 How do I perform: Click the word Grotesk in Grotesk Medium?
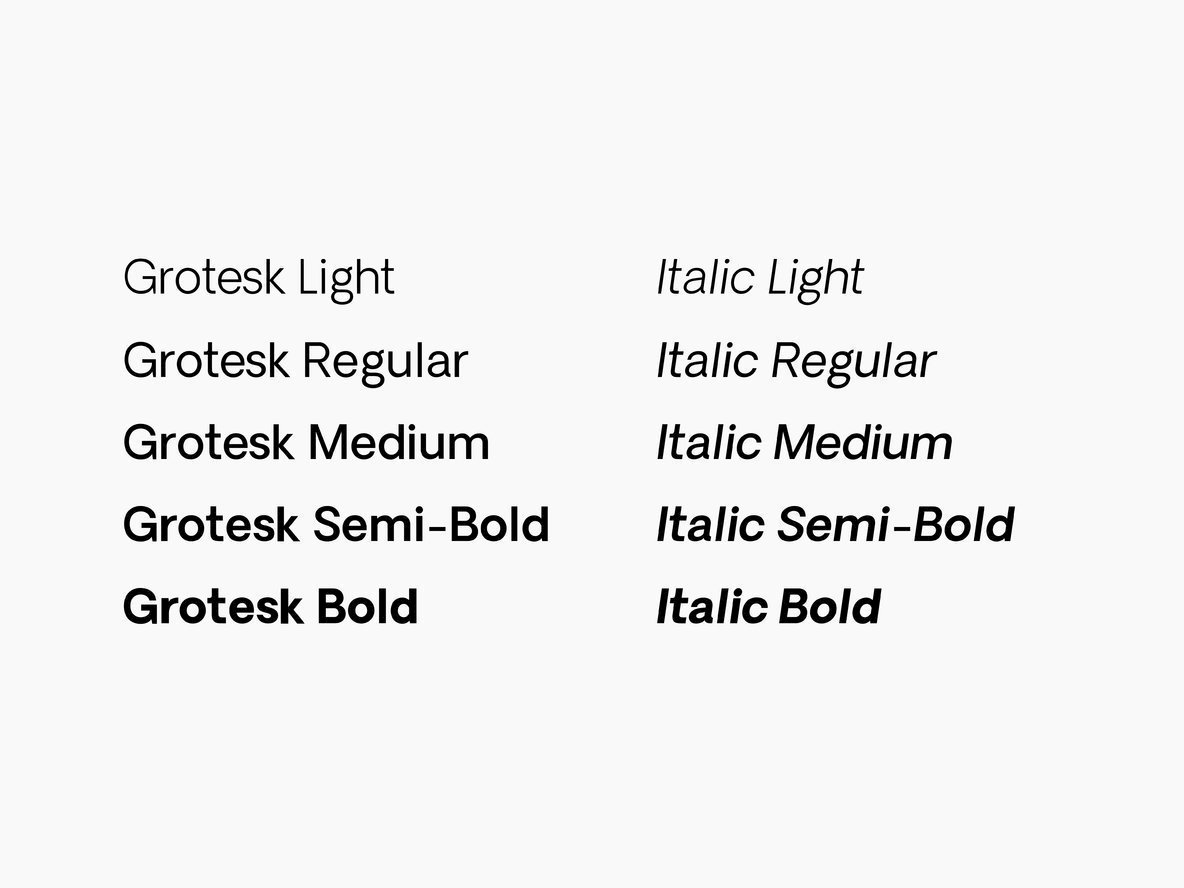point(208,443)
